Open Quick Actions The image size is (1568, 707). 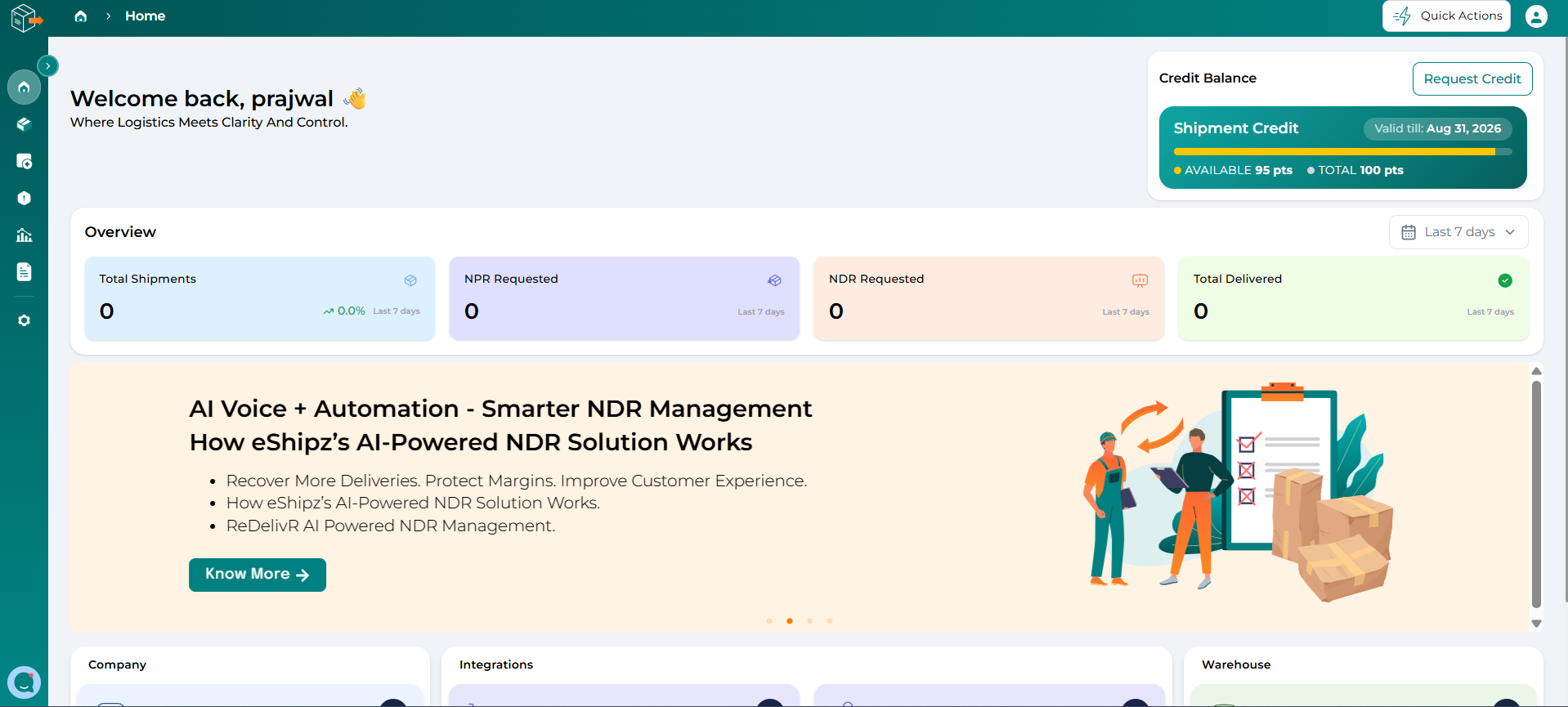coord(1446,16)
